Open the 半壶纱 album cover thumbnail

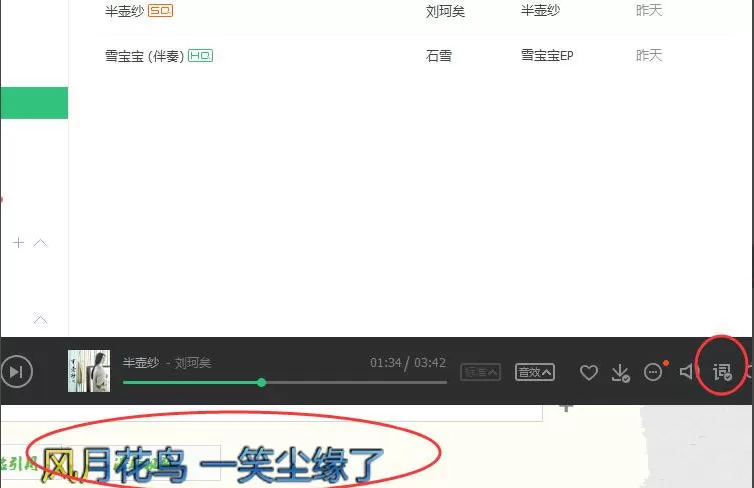pyautogui.click(x=89, y=371)
